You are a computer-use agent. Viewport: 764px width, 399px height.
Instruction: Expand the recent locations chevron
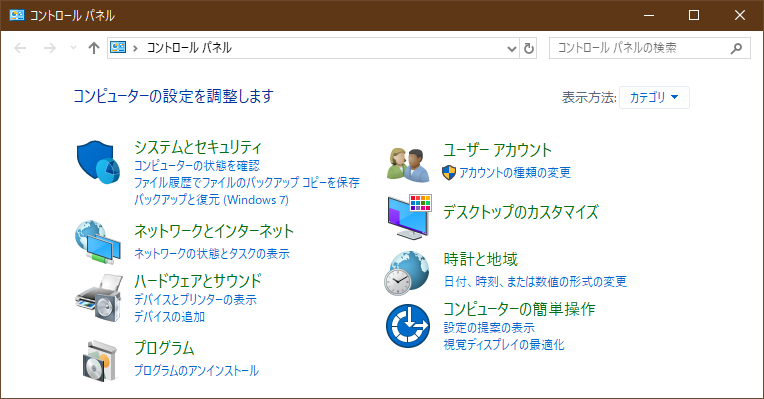(74, 48)
